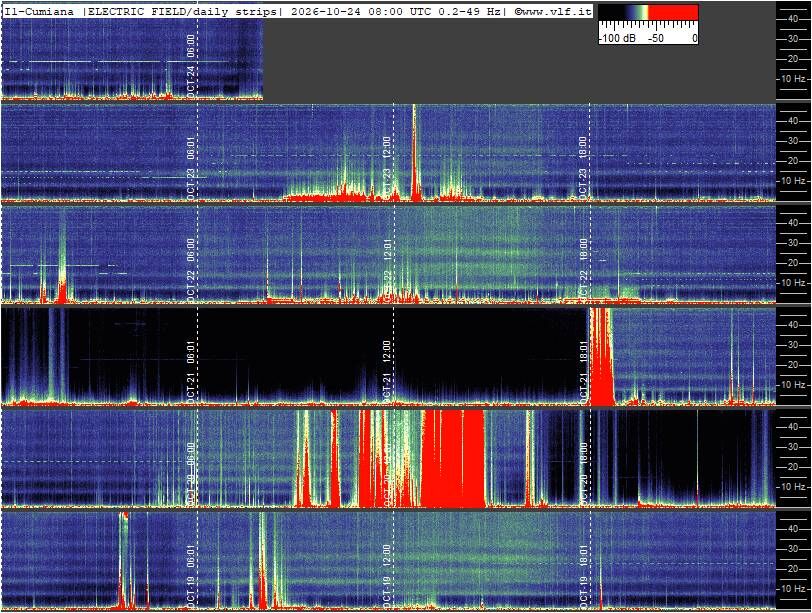Jump to the OCT-21 18:01 marker
Screen dimensions: 812x613
pyautogui.click(x=583, y=372)
